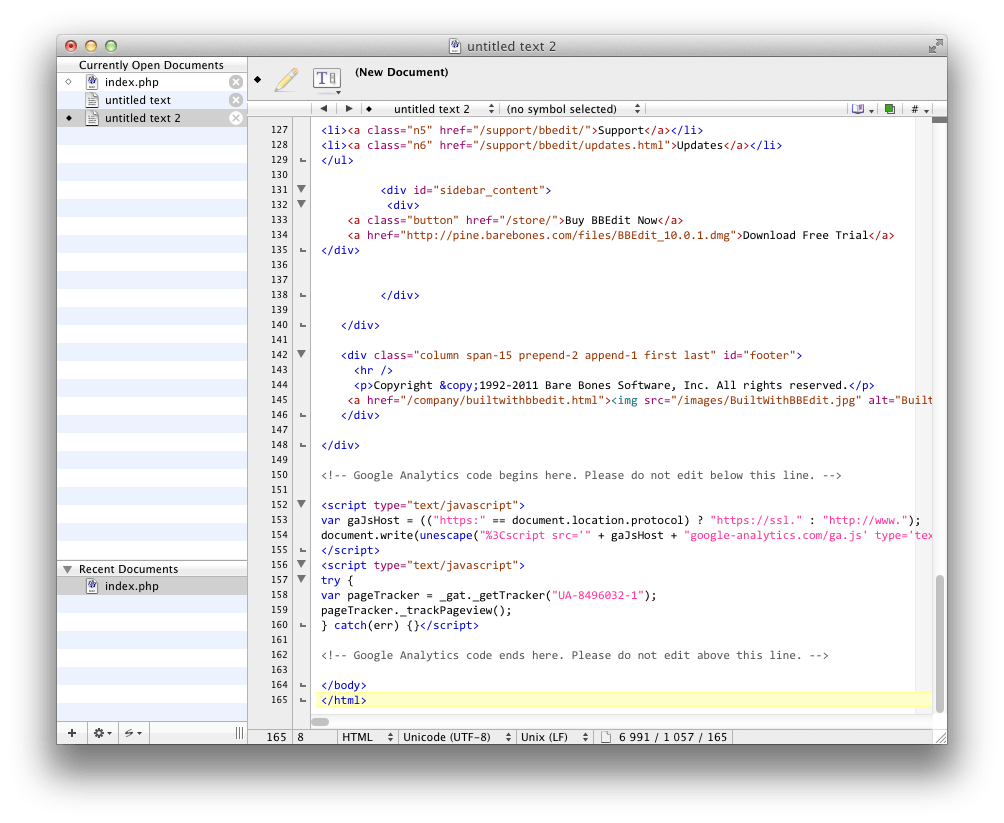Click the </html> line in the editor

(x=624, y=700)
